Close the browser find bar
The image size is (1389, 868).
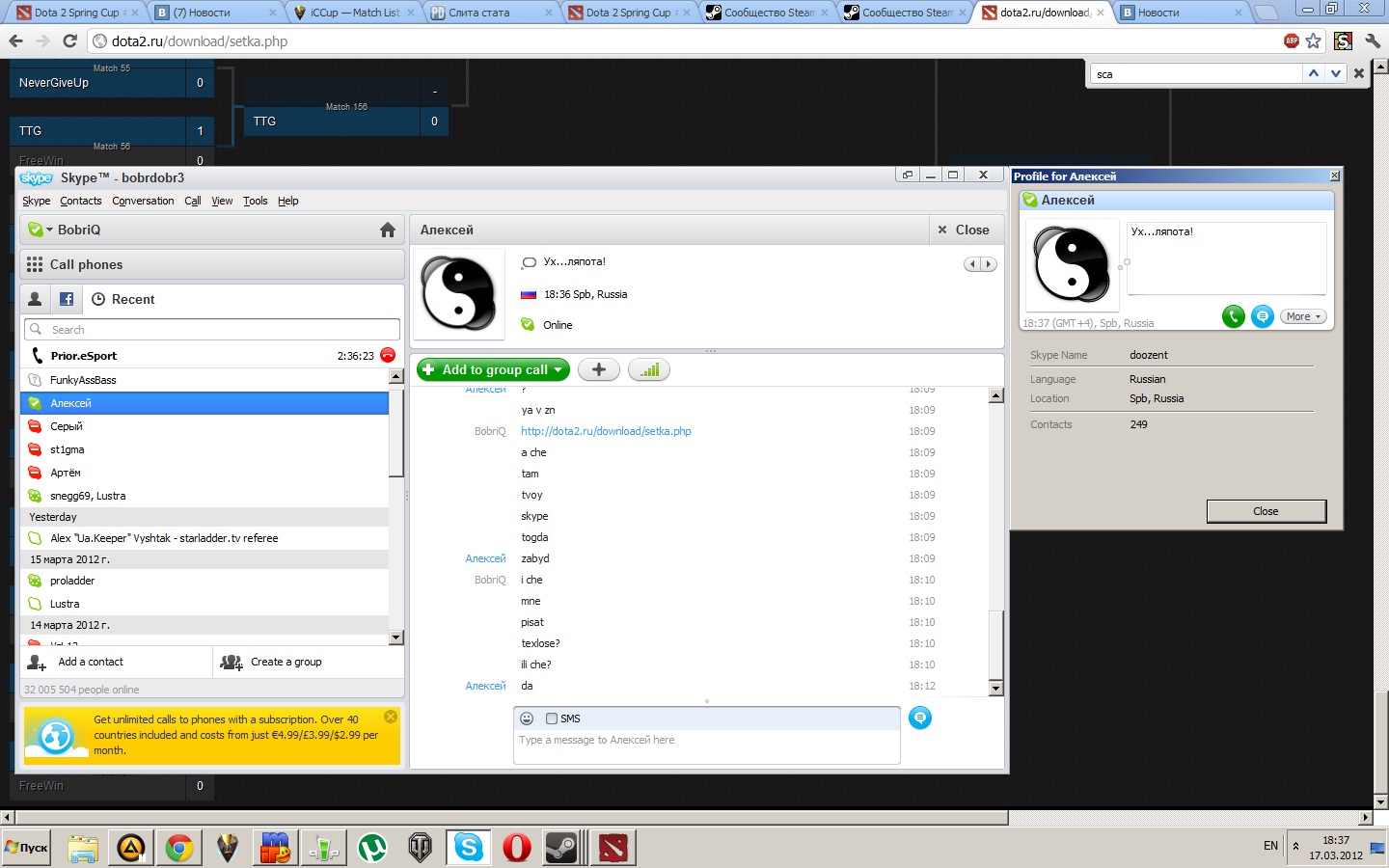[1359, 73]
